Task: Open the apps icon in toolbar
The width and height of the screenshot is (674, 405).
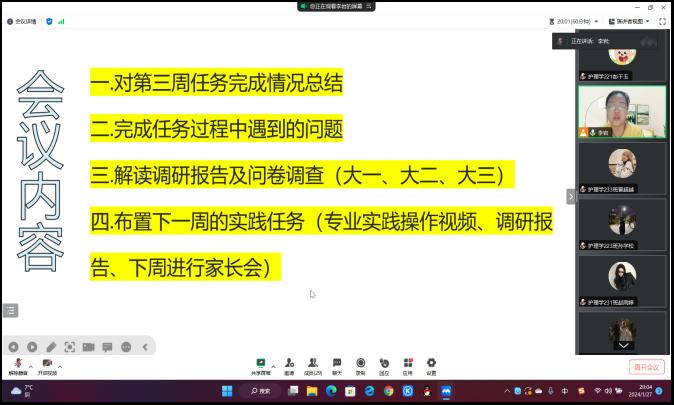Action: (x=408, y=364)
